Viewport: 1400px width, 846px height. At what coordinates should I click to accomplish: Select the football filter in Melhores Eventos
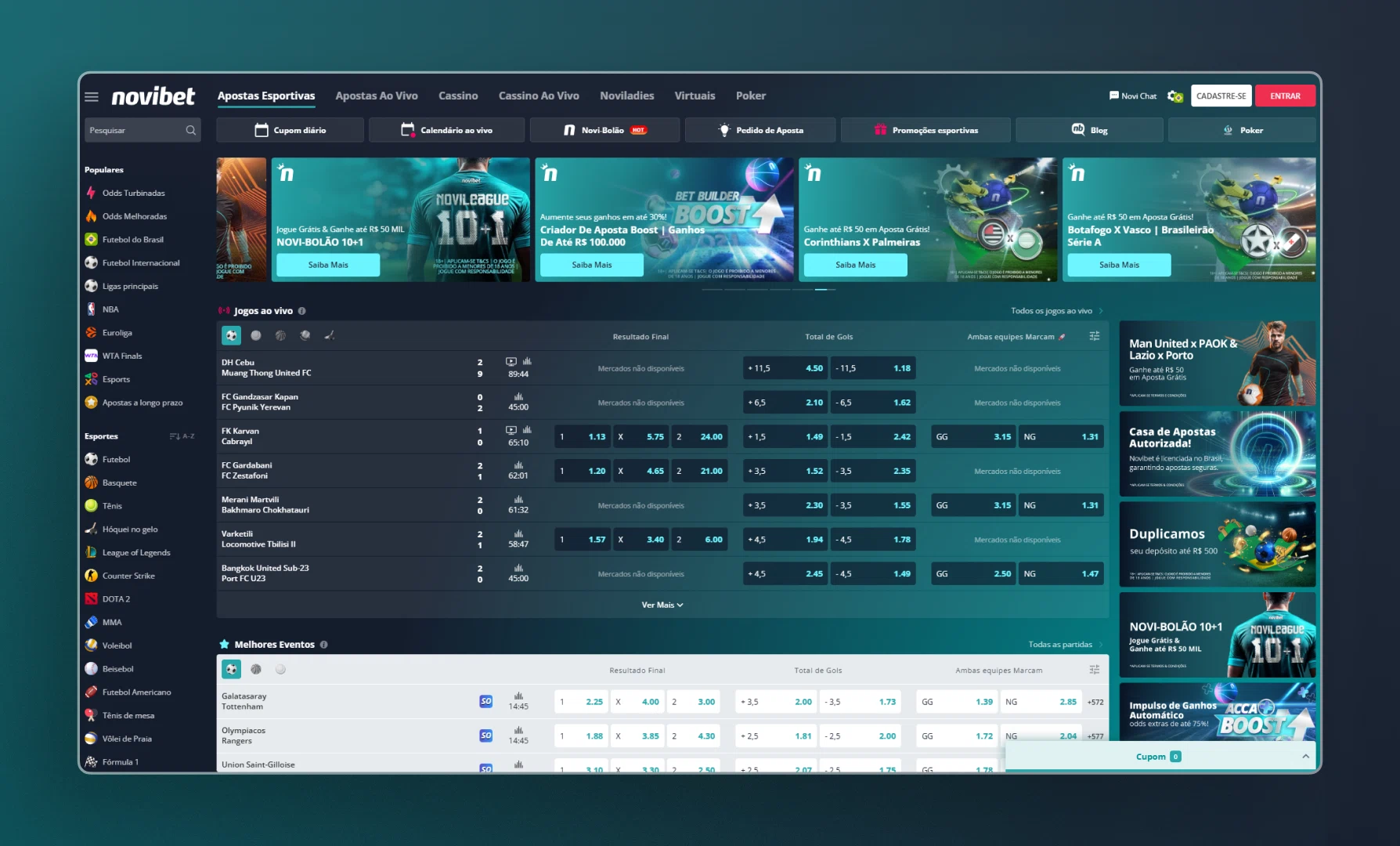pyautogui.click(x=231, y=669)
